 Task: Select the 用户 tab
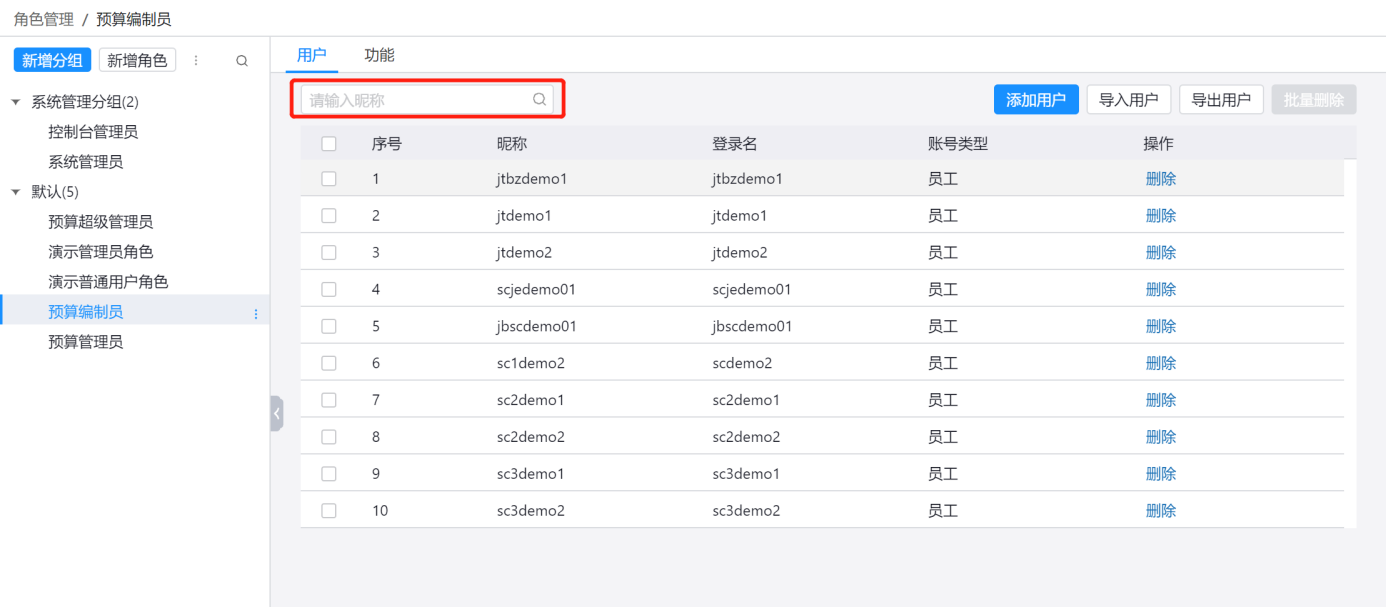312,56
